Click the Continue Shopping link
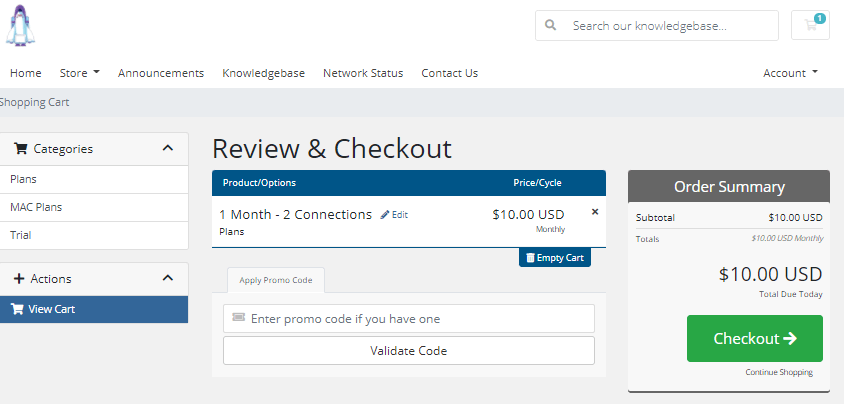This screenshot has height=404, width=844. point(779,372)
